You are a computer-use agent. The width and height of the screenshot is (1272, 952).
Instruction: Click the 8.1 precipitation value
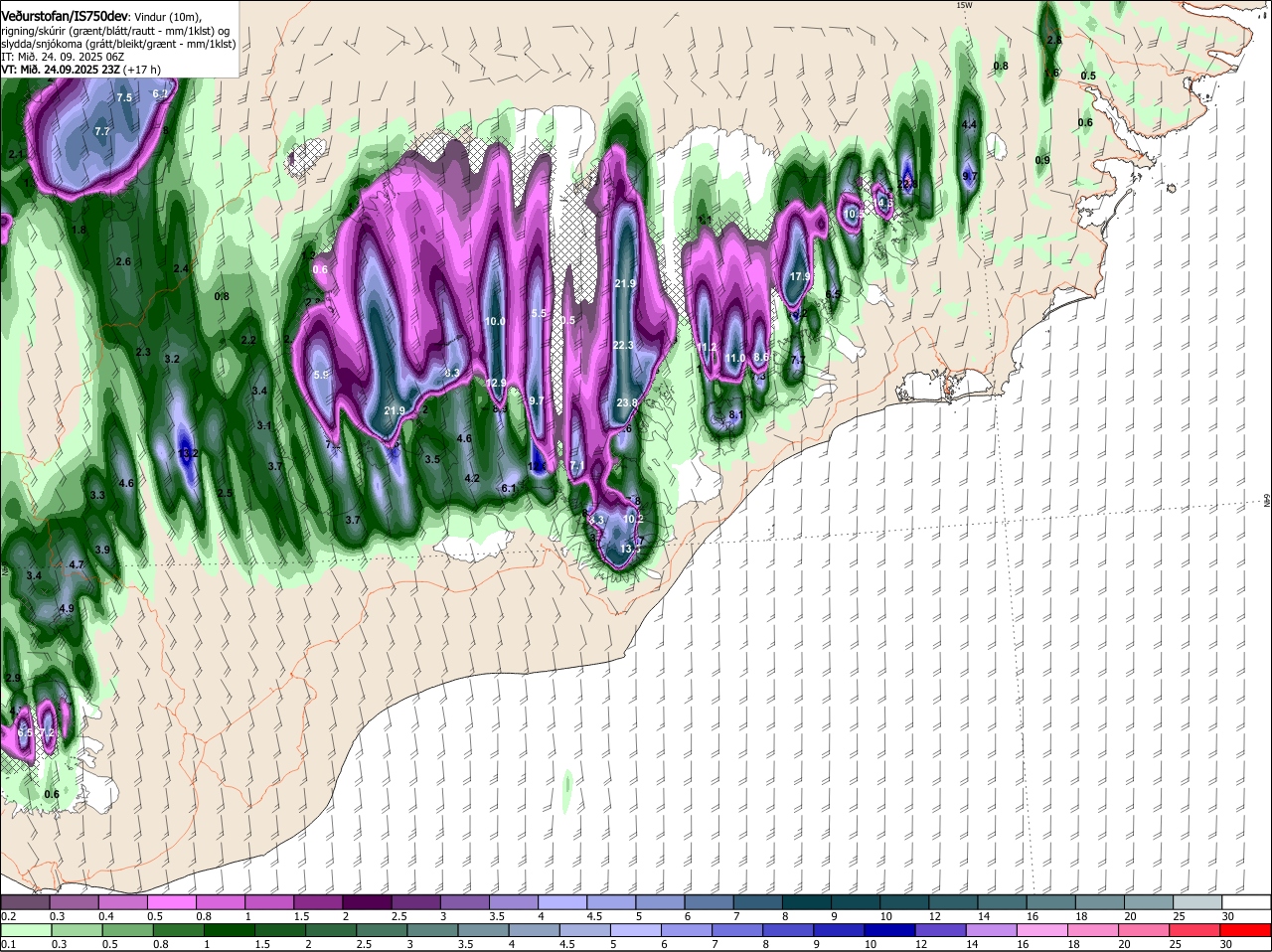[x=736, y=414]
